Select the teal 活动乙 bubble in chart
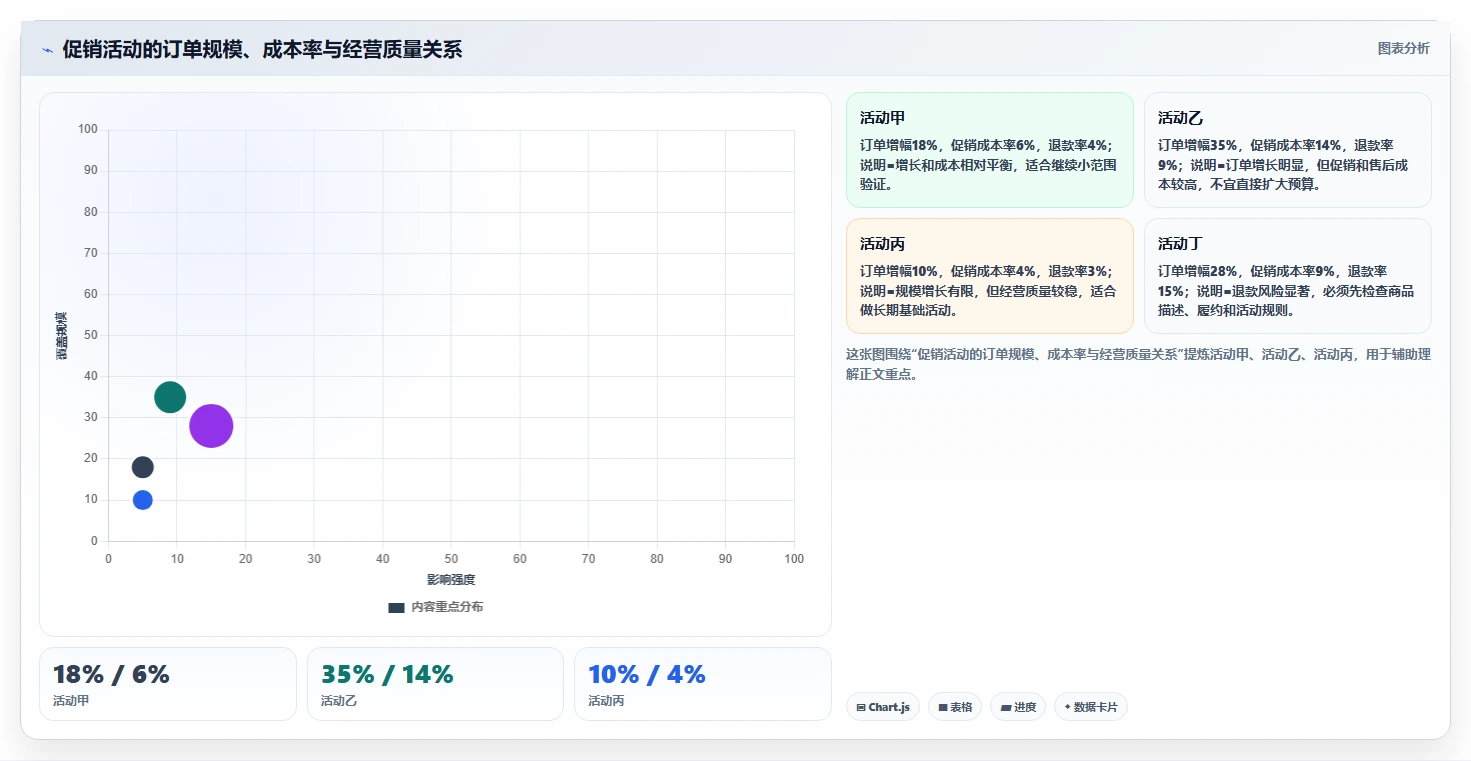The height and width of the screenshot is (761, 1471). [x=170, y=397]
